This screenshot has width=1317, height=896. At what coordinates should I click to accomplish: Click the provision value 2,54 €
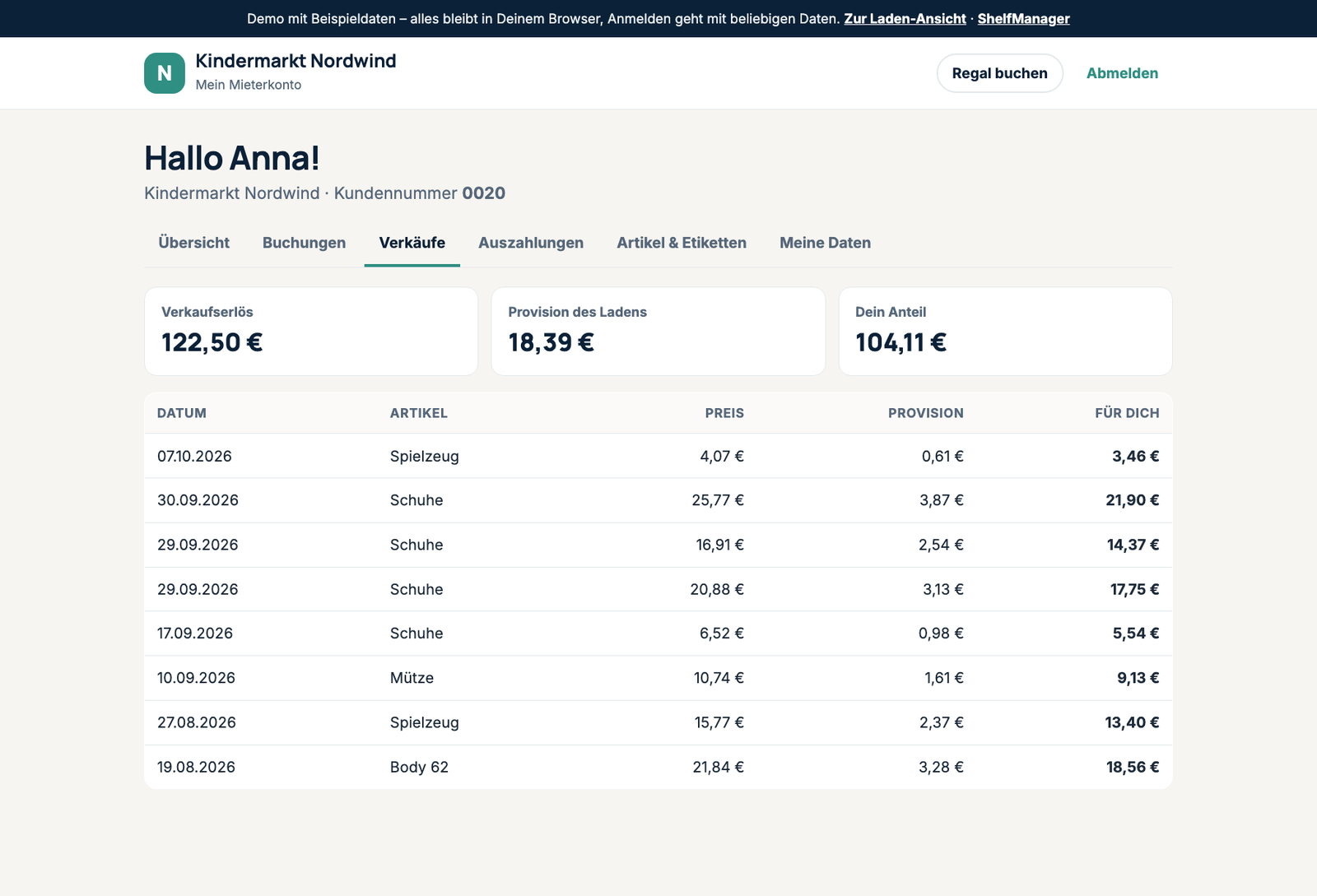[941, 545]
